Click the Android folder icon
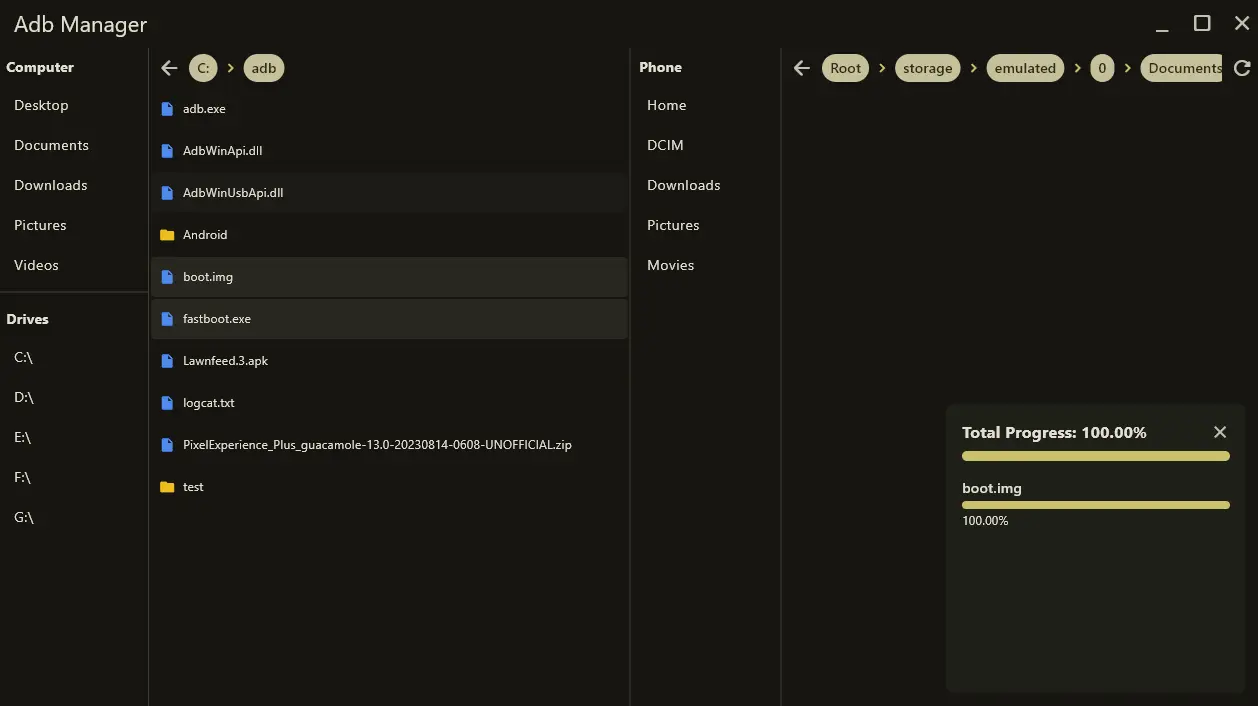Viewport: 1258px width, 706px height. 167,235
